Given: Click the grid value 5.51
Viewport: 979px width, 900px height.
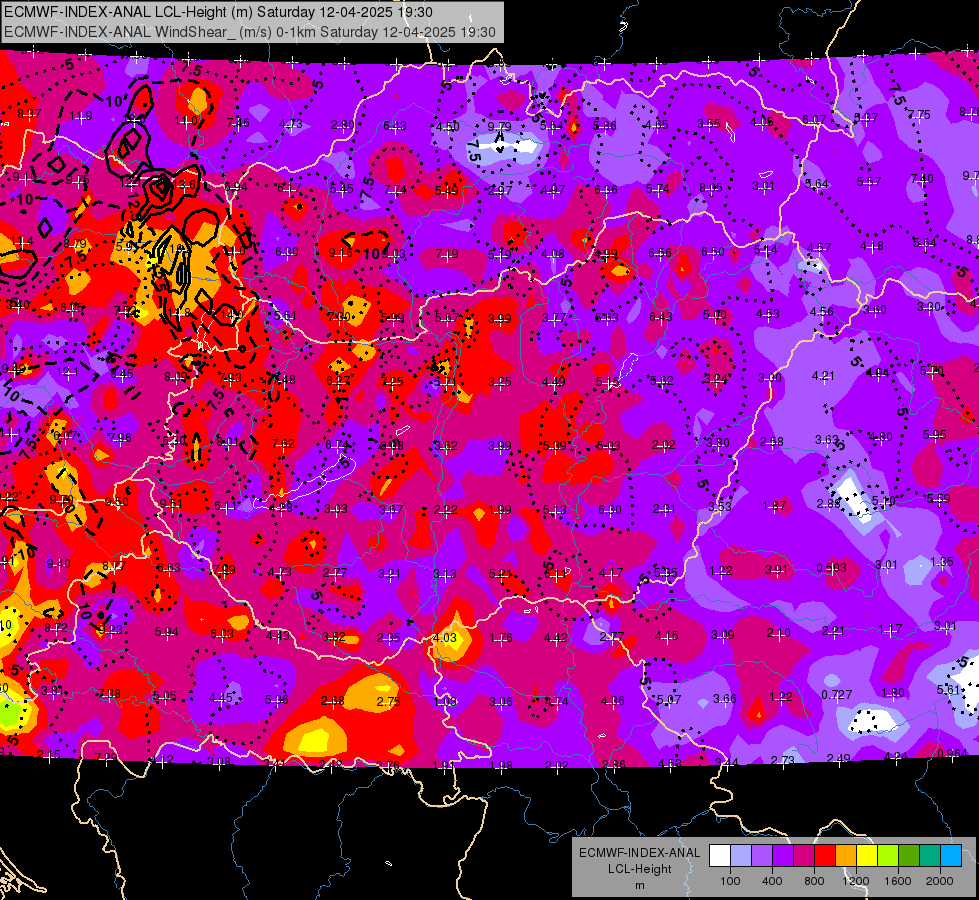Looking at the screenshot, I should point(285,315).
